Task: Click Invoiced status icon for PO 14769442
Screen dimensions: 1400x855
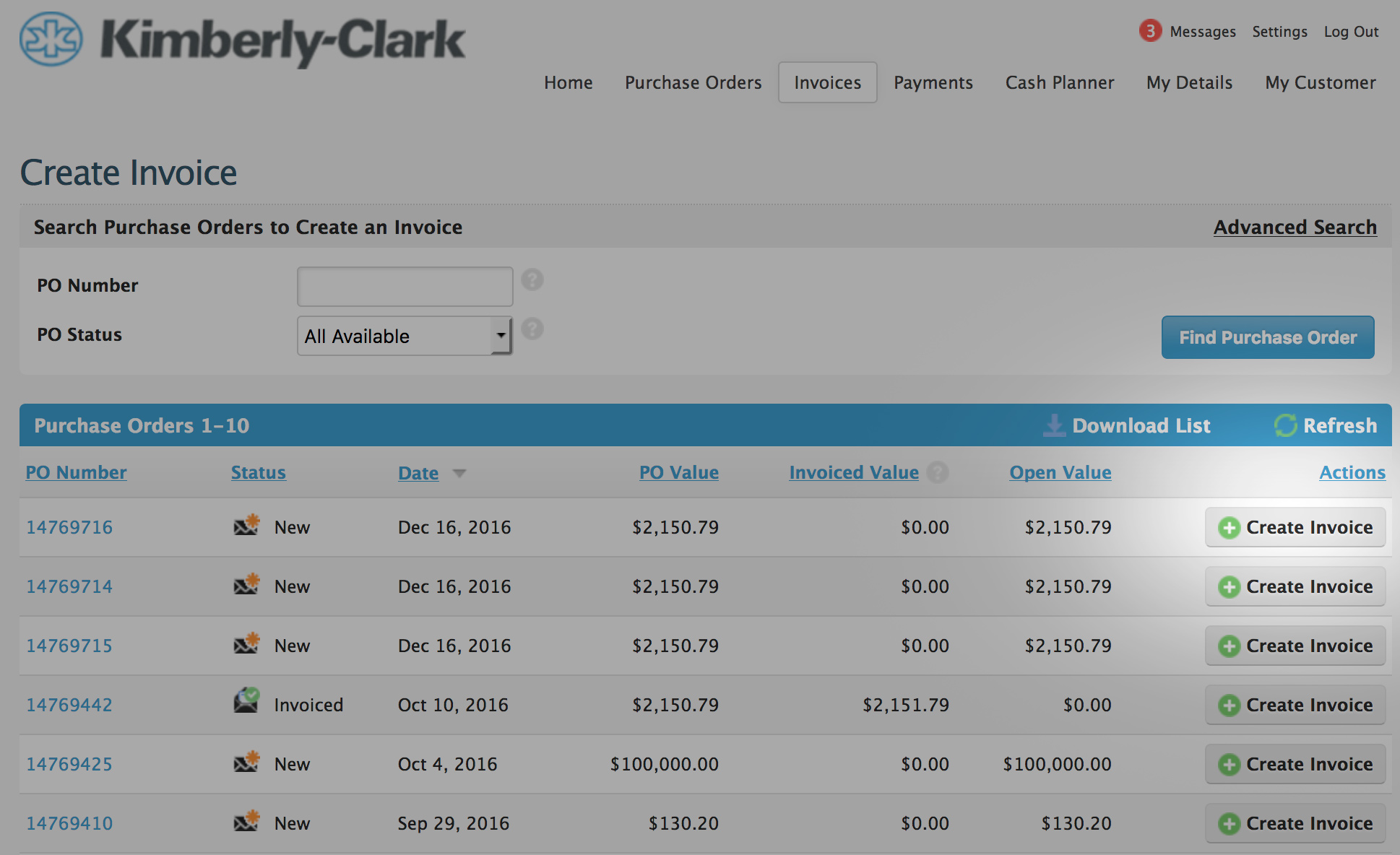Action: pos(246,700)
